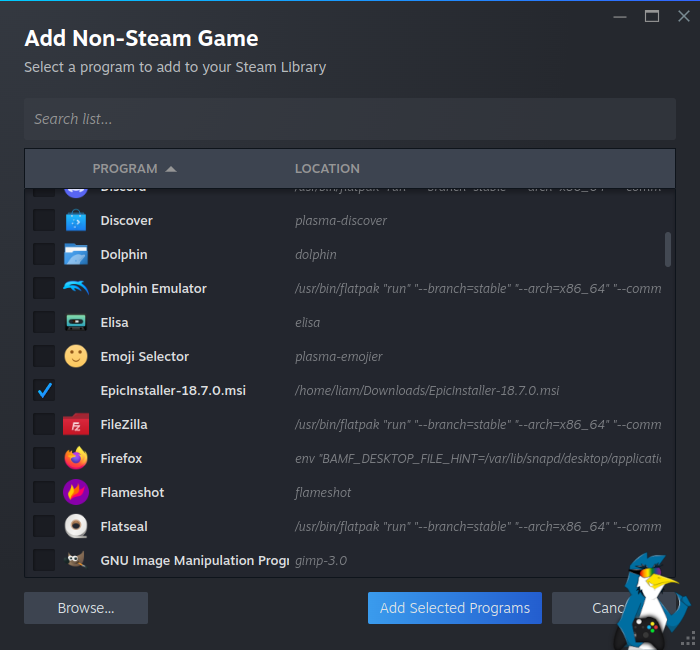Click the Flameshot icon

pos(76,493)
